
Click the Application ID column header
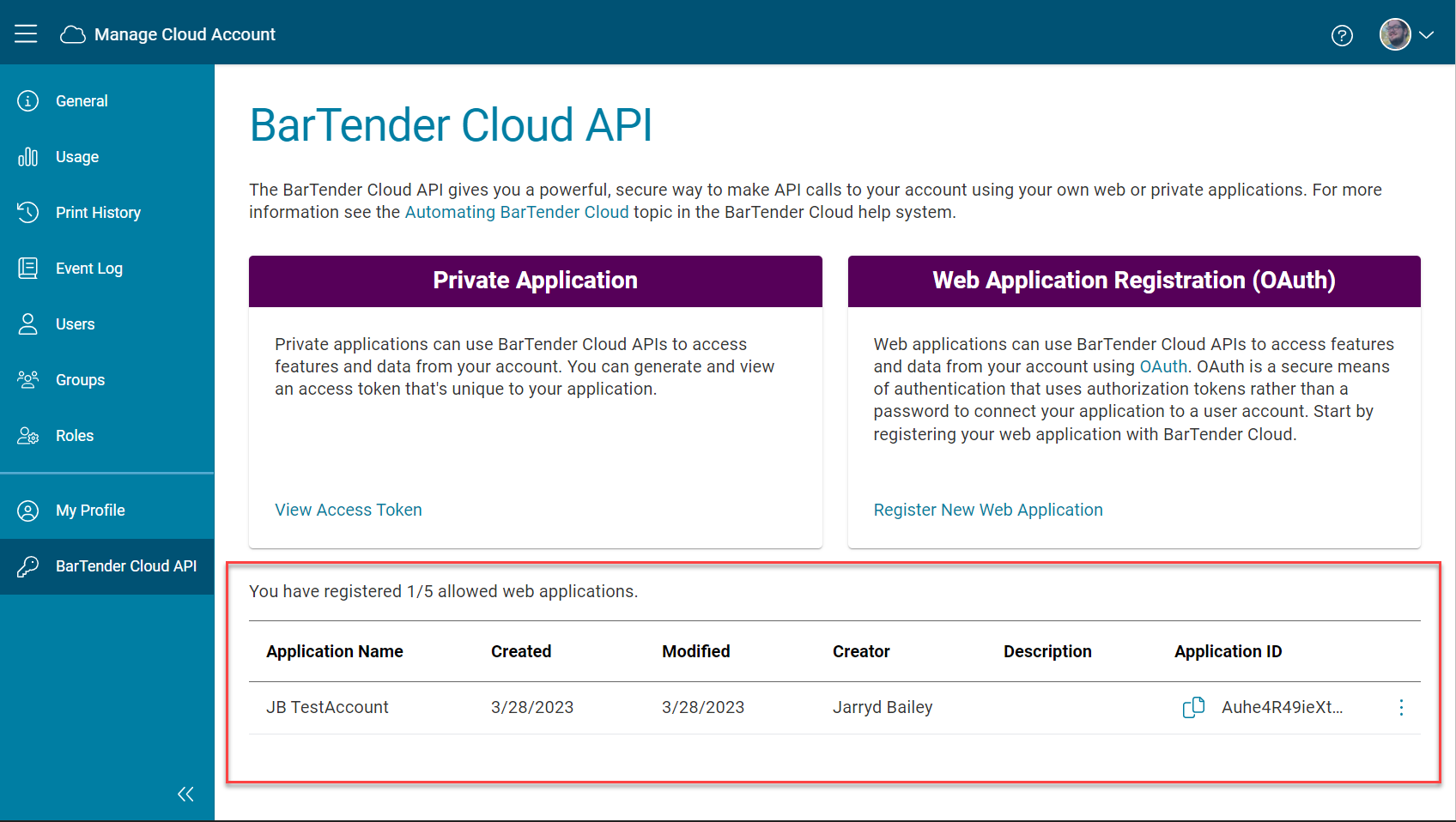(1228, 651)
